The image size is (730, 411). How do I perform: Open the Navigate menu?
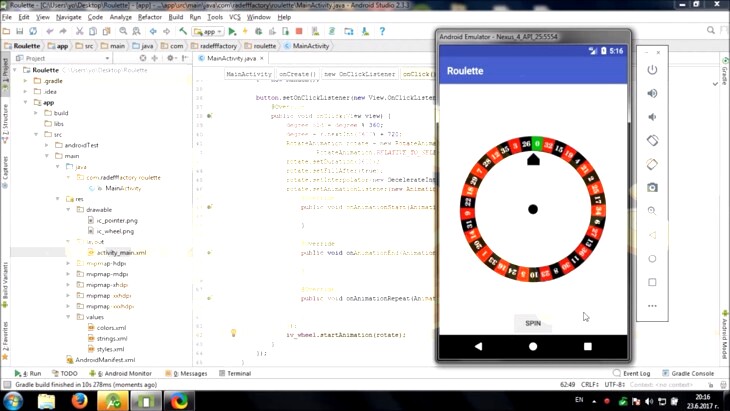[x=68, y=17]
